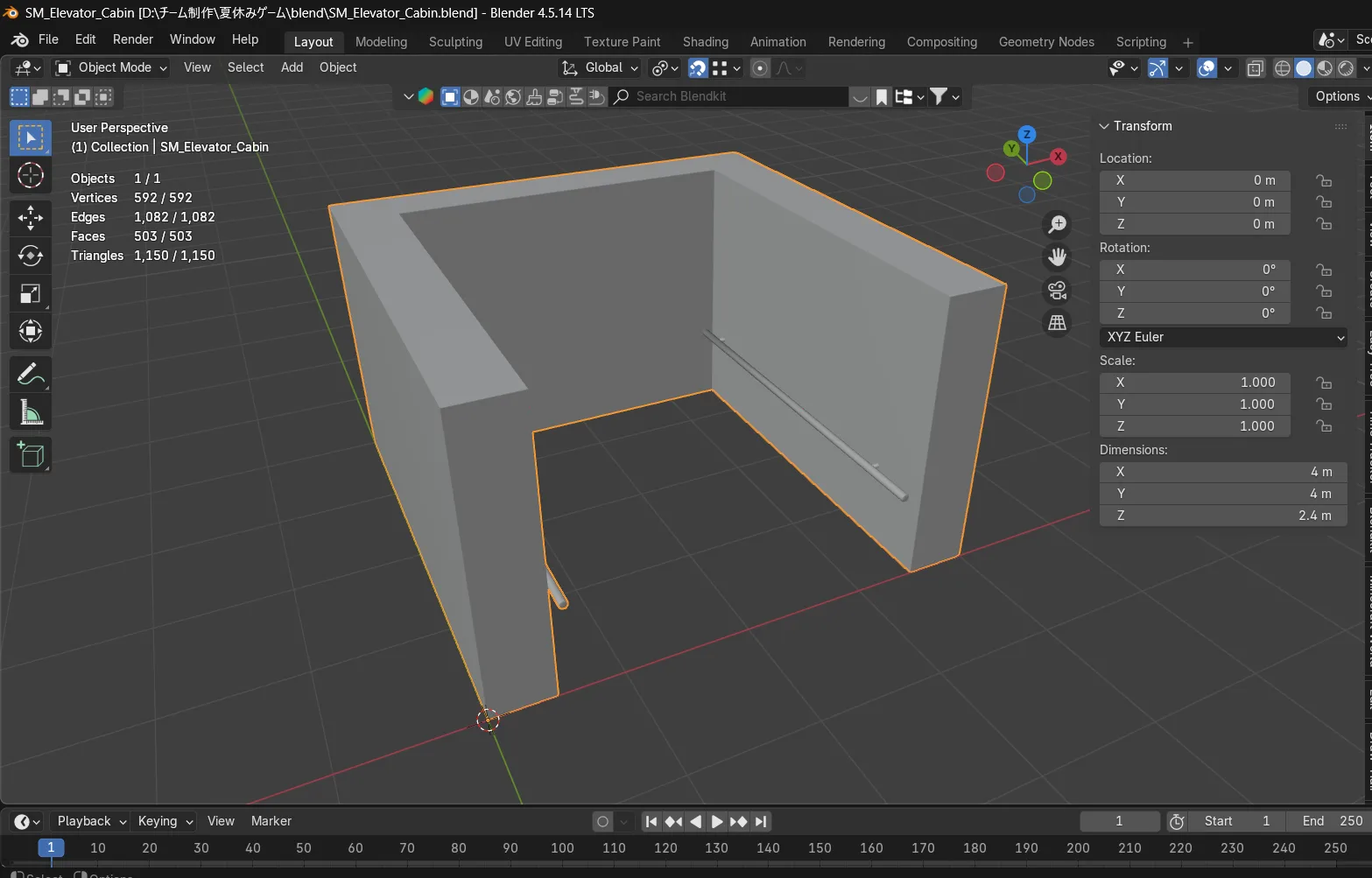The image size is (1372, 878).
Task: Pick the Annotate pencil tool
Action: [x=31, y=374]
